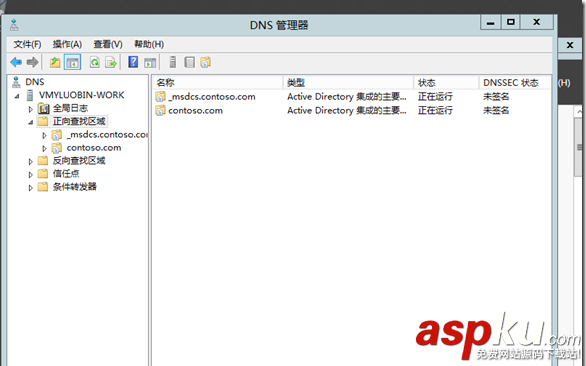
Task: Collapse the VMYLUOBIN-WORK server node
Action: [17, 96]
